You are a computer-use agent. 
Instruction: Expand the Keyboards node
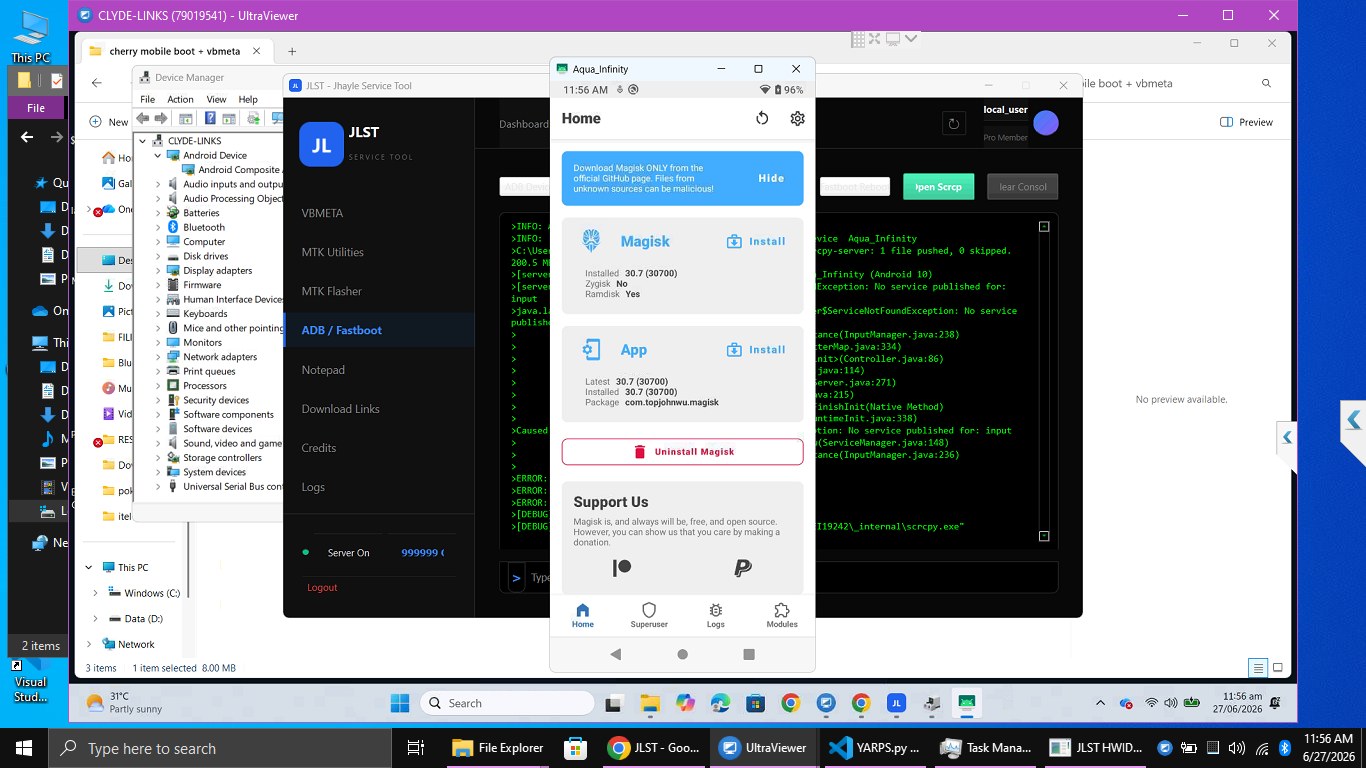click(x=158, y=314)
